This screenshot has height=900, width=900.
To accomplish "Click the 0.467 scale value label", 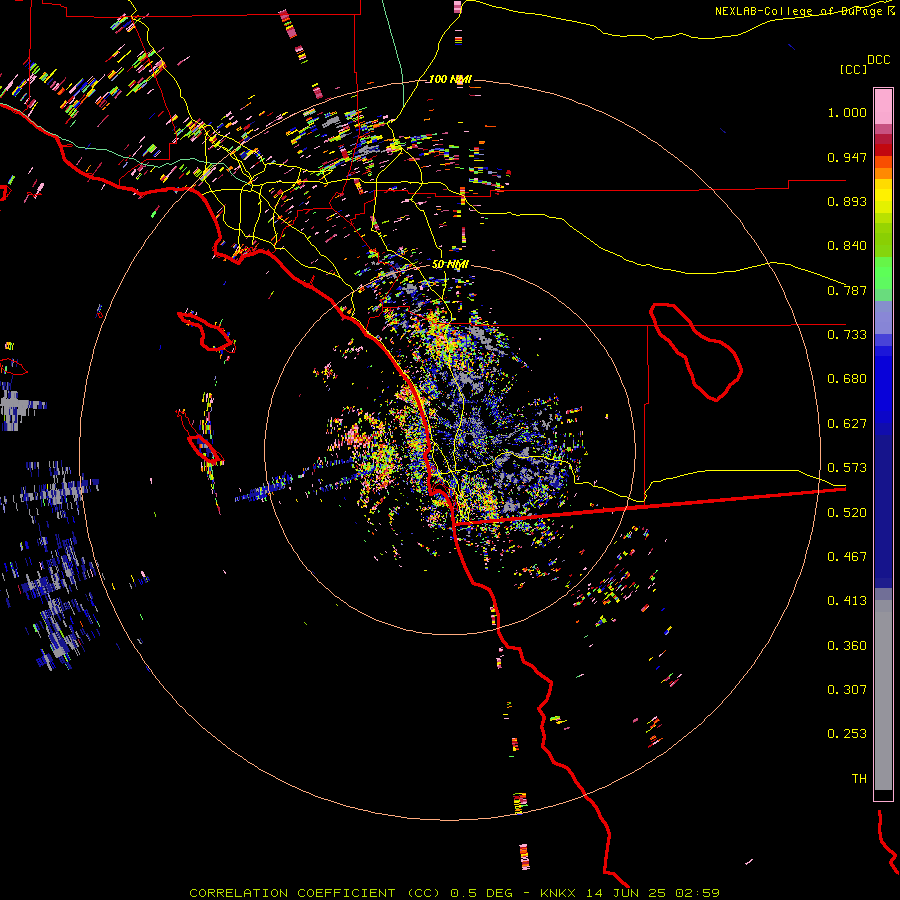I will click(x=847, y=557).
